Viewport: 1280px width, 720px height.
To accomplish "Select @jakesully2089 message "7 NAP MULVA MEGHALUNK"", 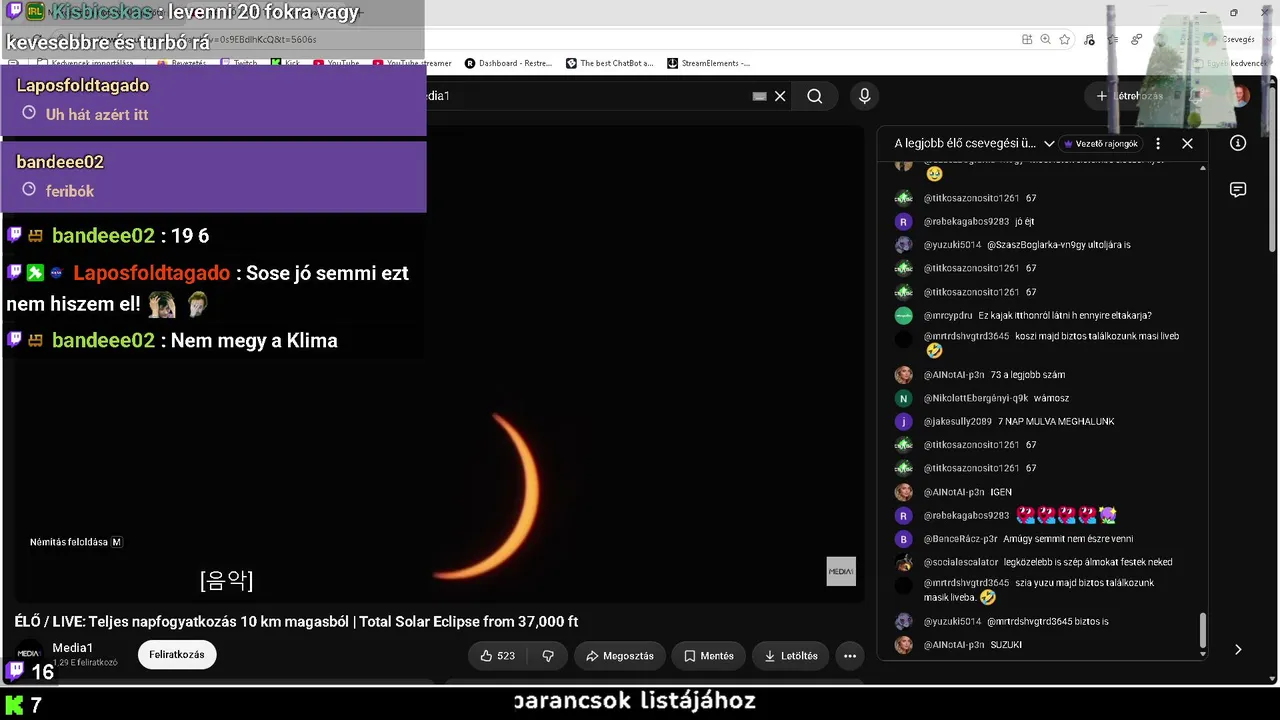I will coord(1056,422).
